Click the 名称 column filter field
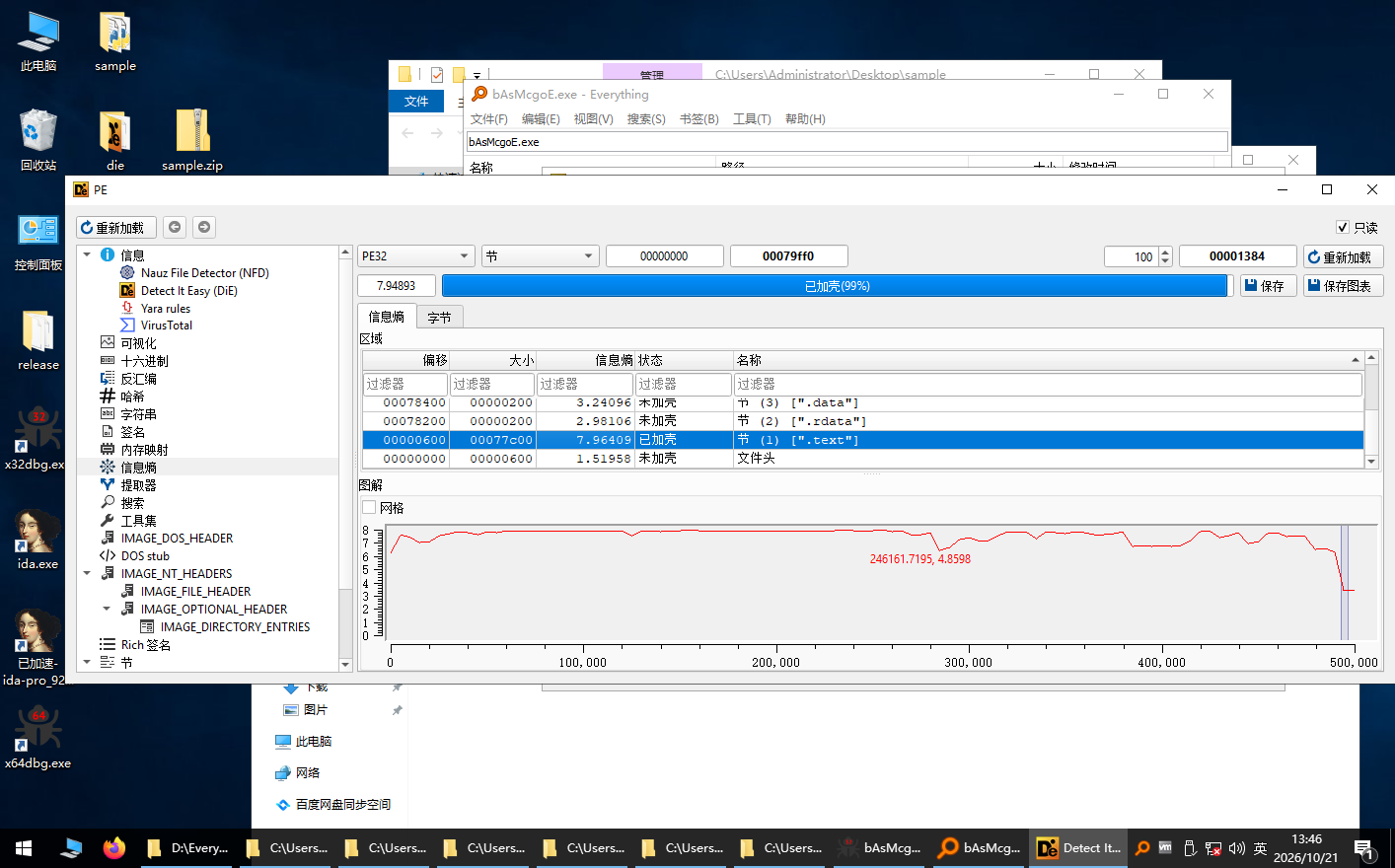 (1049, 384)
